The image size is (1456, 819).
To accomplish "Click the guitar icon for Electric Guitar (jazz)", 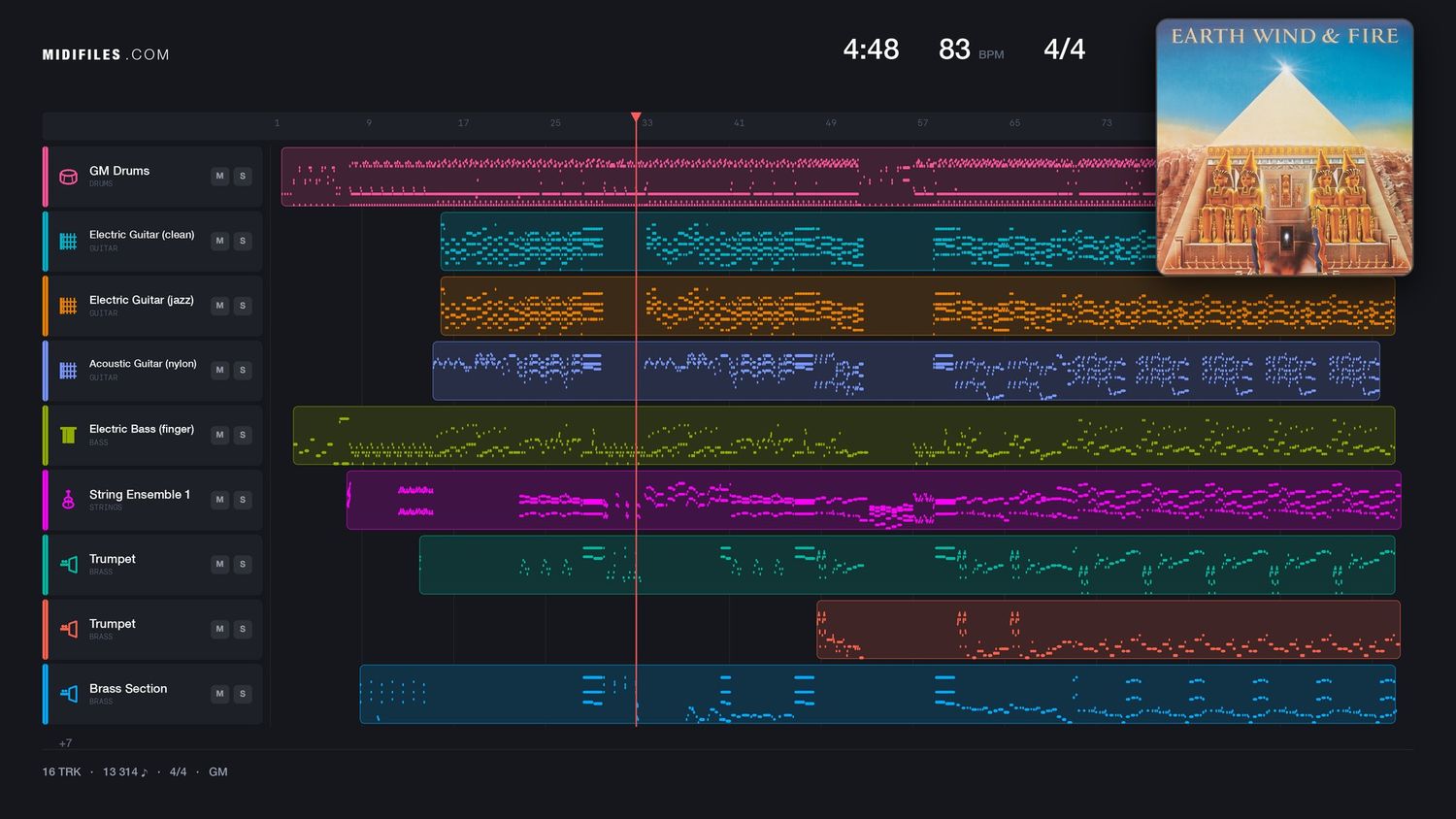I will point(68,306).
